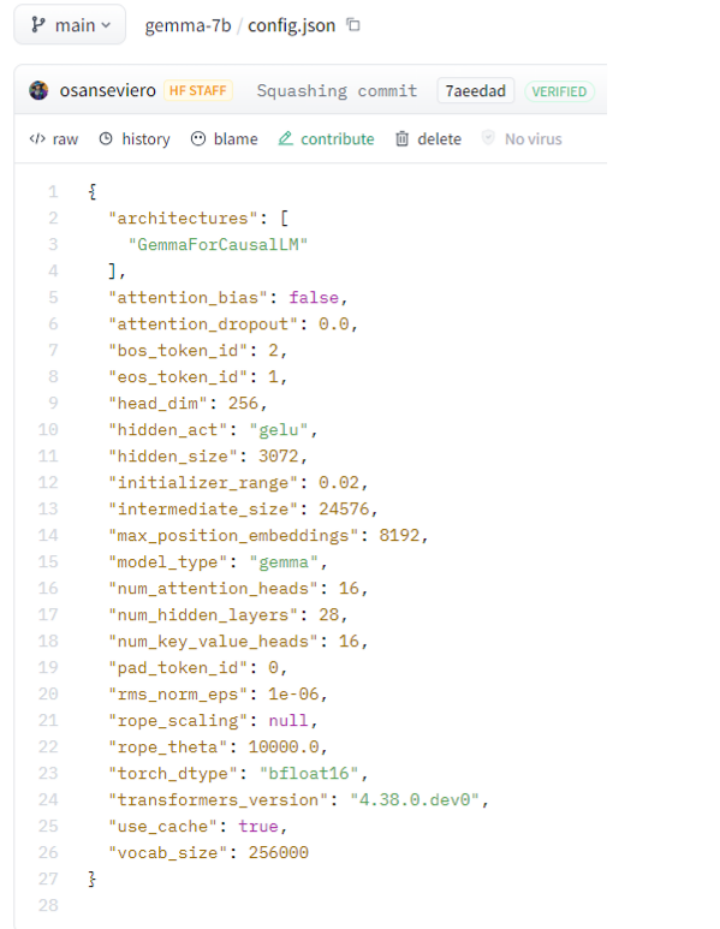The image size is (720, 929).
Task: Click the "num_attention_heads" key
Action: [213, 588]
